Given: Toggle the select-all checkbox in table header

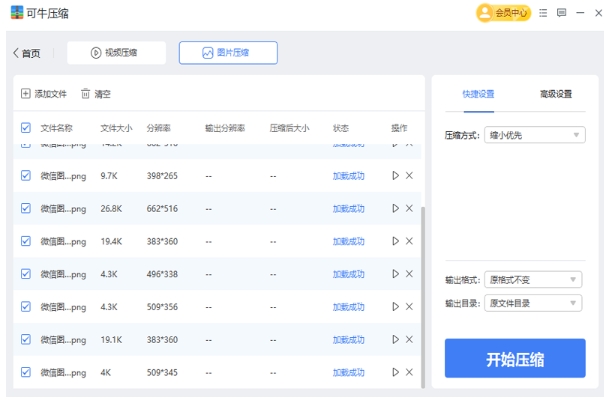Looking at the screenshot, I should [x=26, y=128].
